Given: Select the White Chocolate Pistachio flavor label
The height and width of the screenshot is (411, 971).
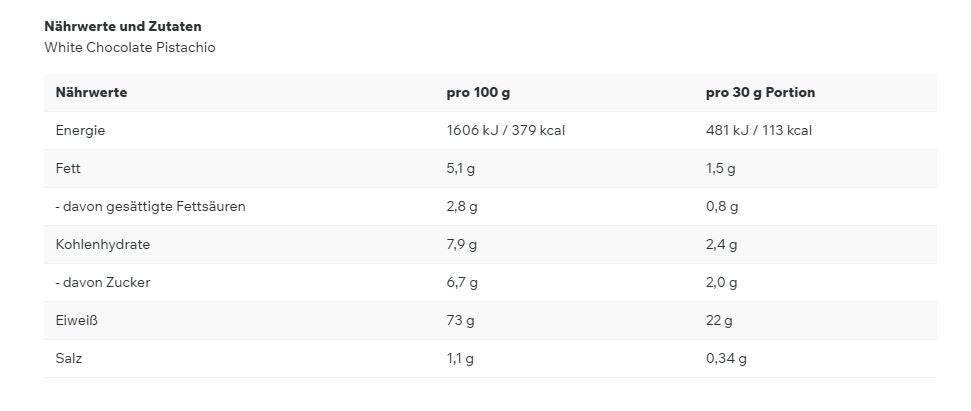Looking at the screenshot, I should pos(129,47).
